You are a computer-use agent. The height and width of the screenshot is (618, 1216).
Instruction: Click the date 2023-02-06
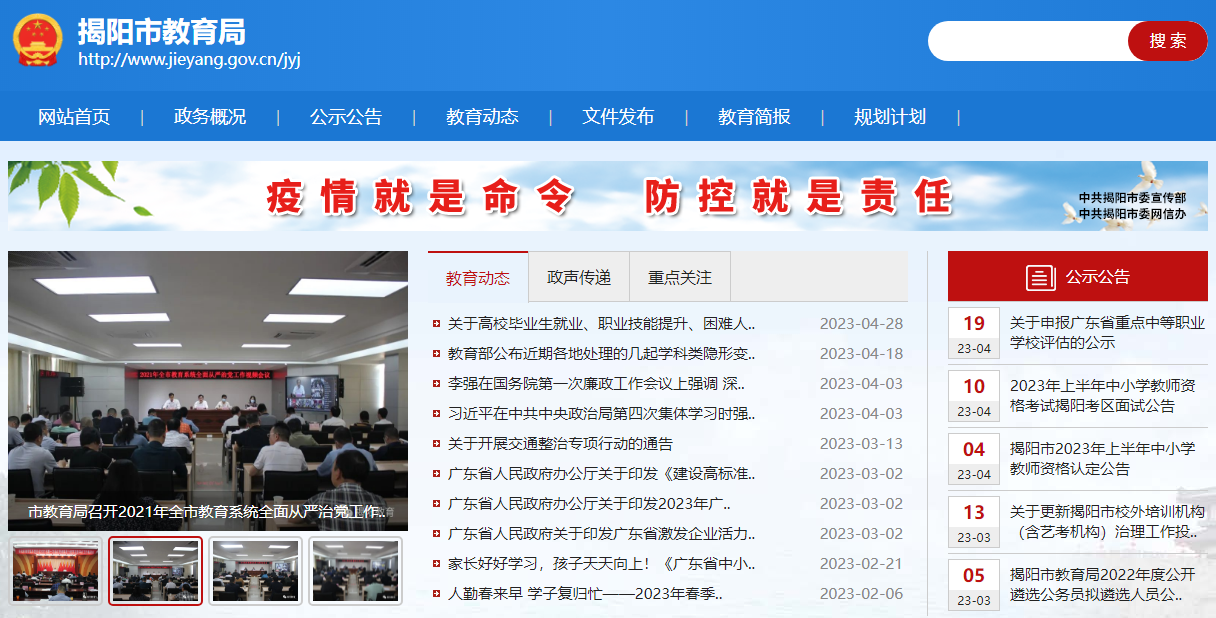pos(861,594)
